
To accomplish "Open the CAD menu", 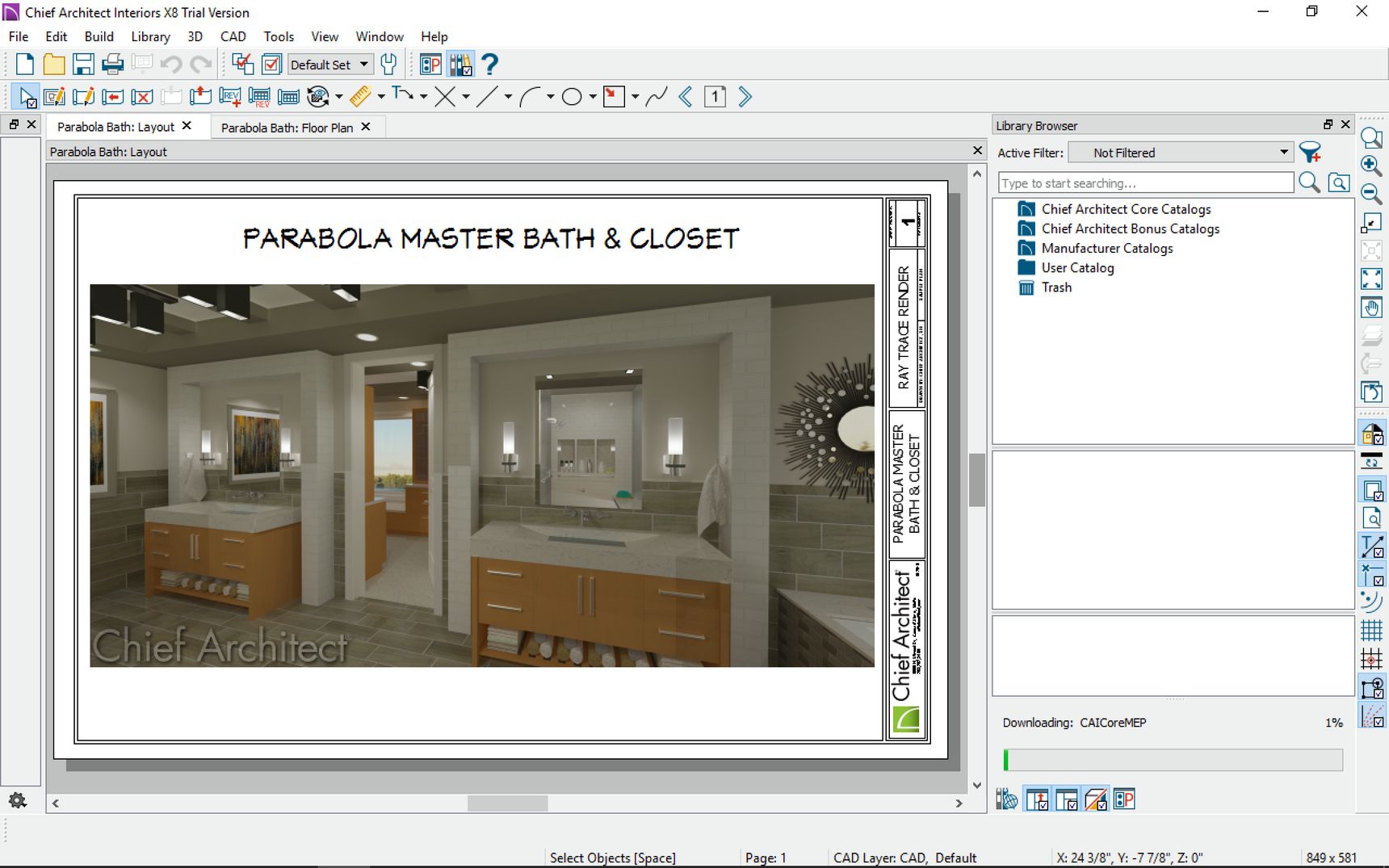I will (233, 36).
